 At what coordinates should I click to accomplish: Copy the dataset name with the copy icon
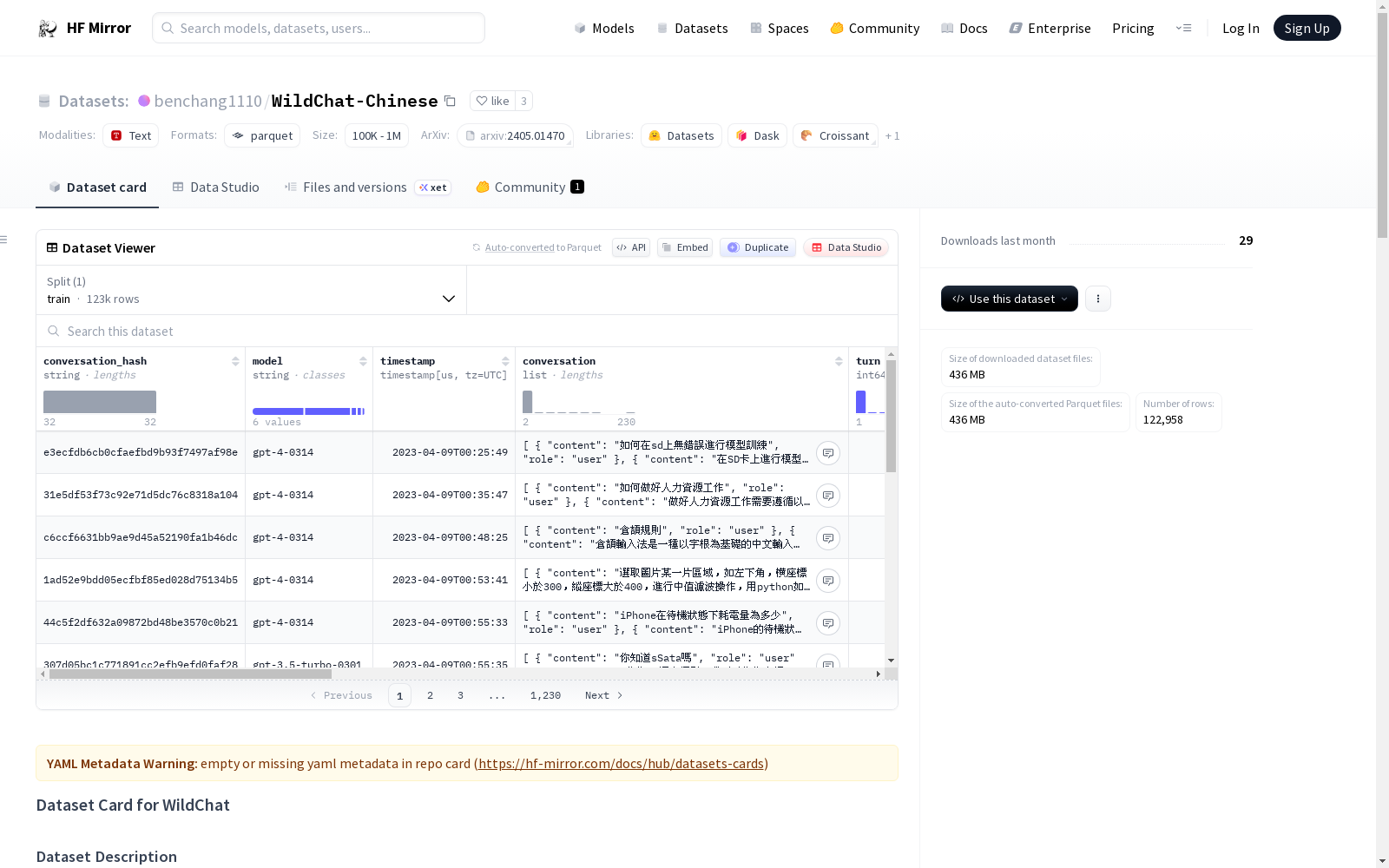pyautogui.click(x=450, y=101)
